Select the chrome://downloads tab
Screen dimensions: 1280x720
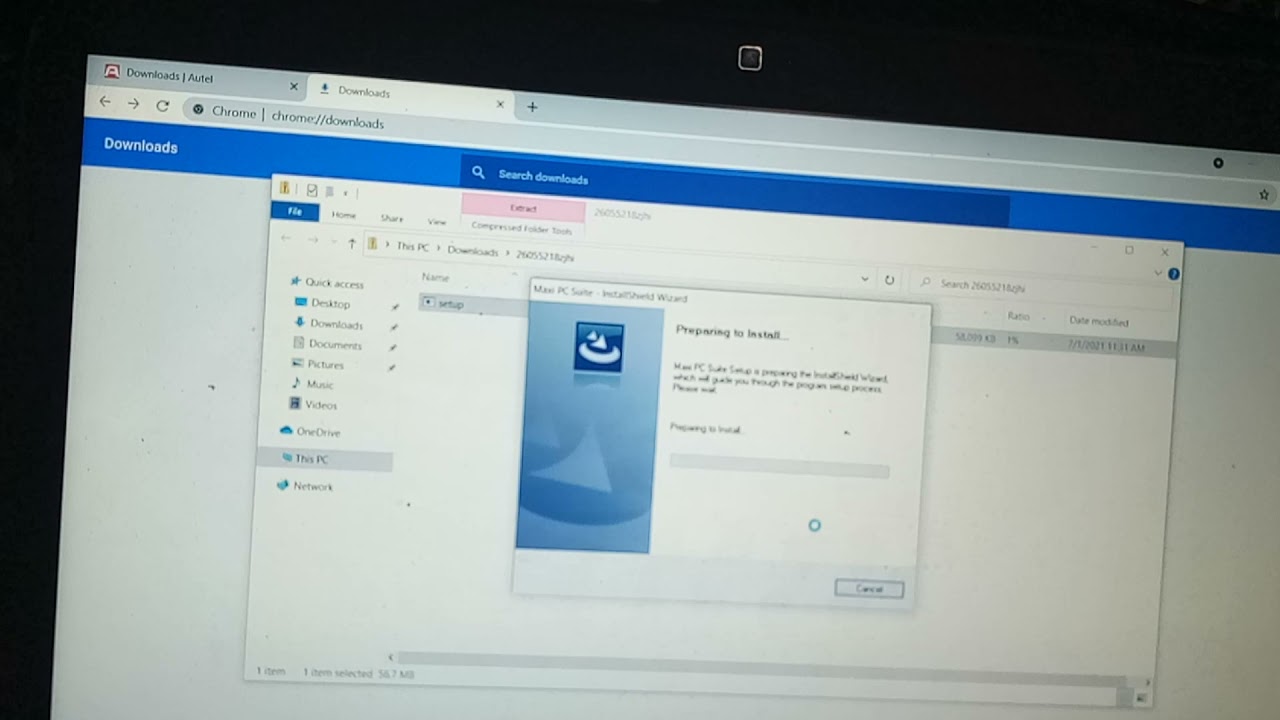[x=410, y=94]
